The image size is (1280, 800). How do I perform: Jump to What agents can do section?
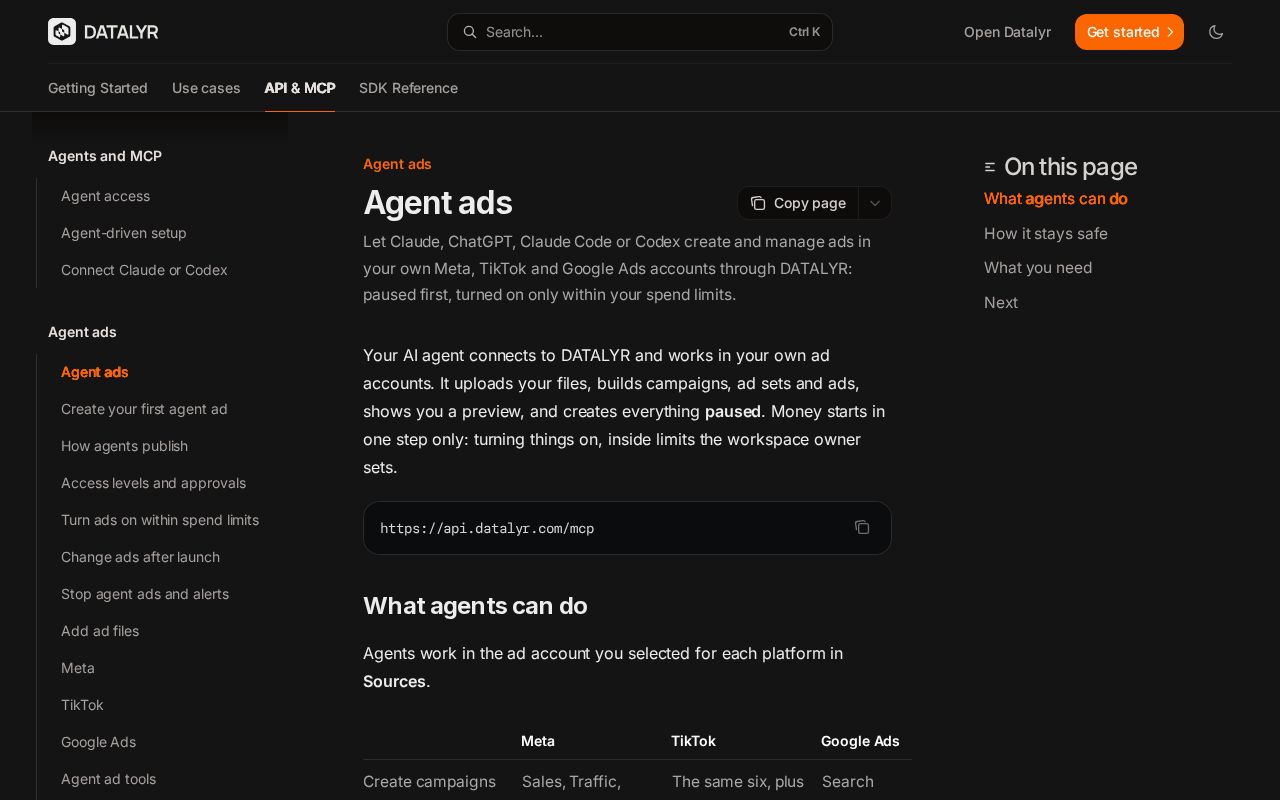coord(1056,198)
